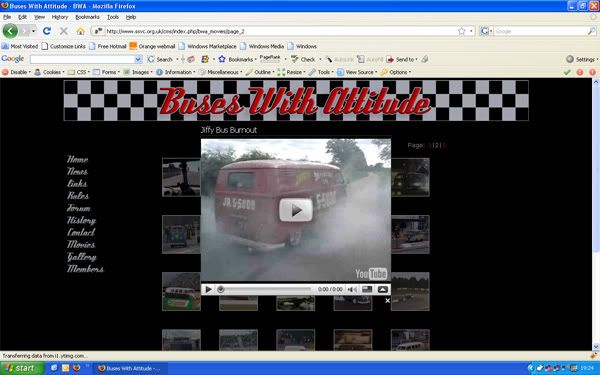Screen dimensions: 600x375
Task: Close the video popup with the X
Action: coord(387,300)
